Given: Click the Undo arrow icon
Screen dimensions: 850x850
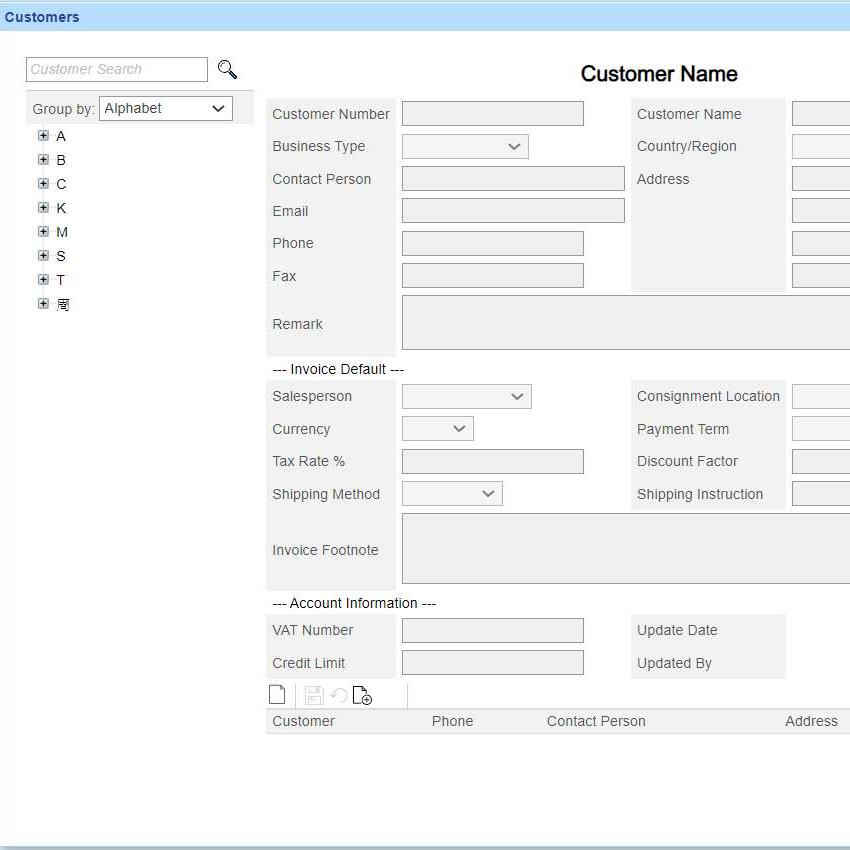Looking at the screenshot, I should point(339,695).
